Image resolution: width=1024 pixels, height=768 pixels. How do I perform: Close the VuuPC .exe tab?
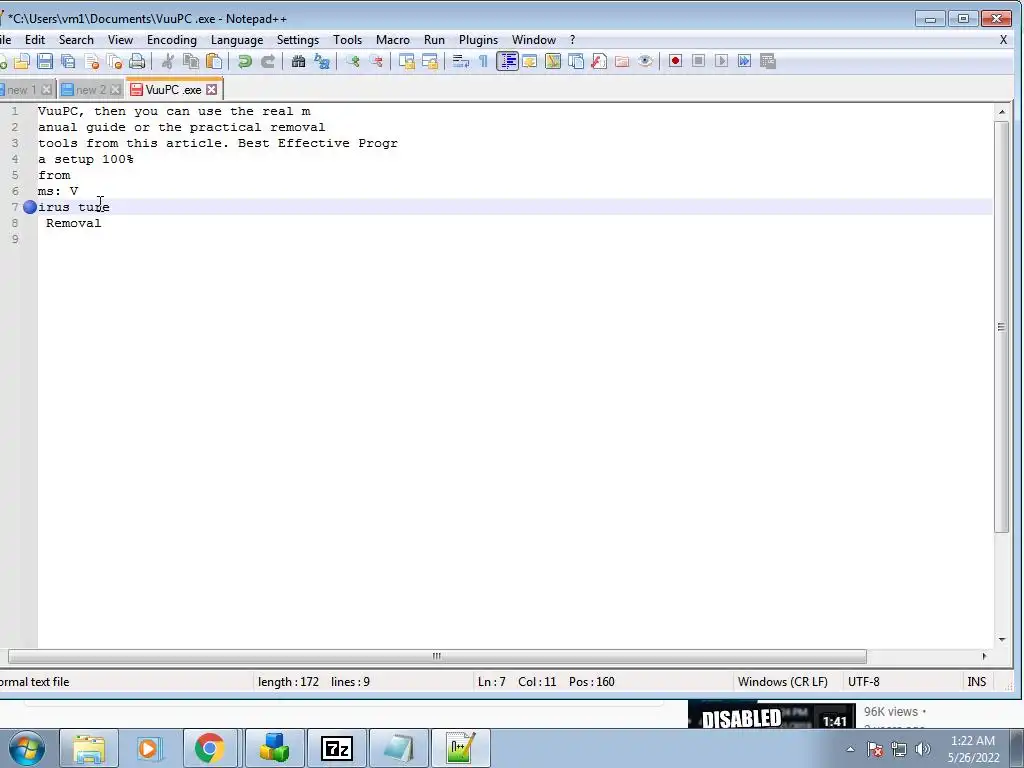(212, 89)
